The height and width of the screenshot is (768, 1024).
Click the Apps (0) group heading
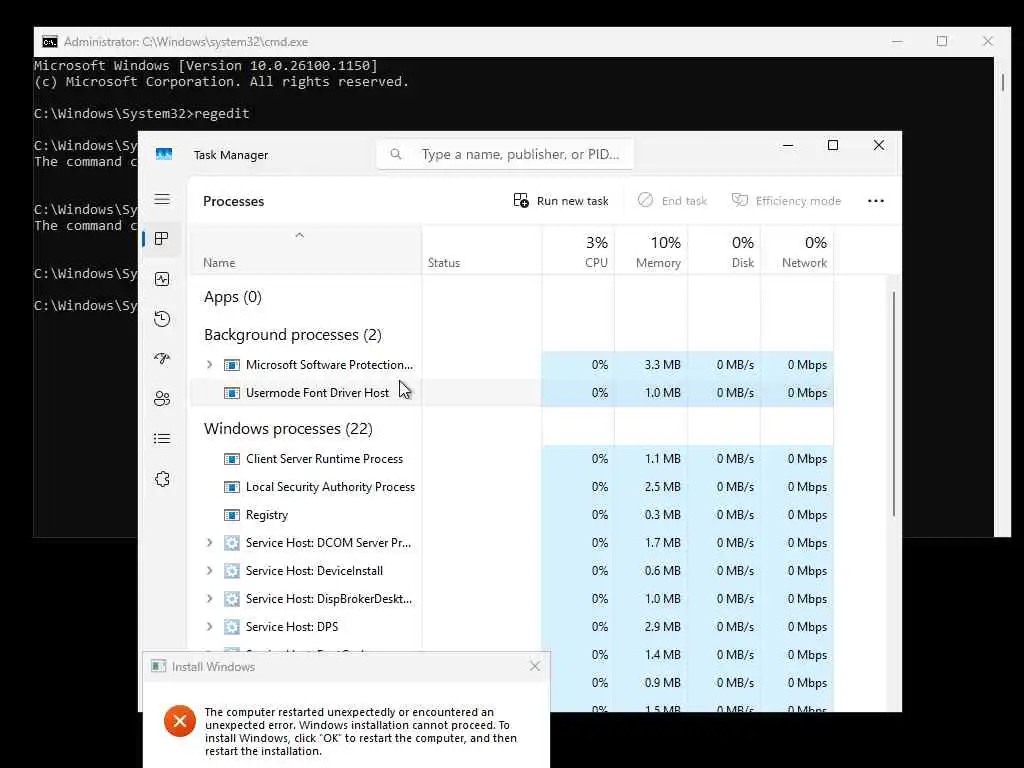[232, 297]
